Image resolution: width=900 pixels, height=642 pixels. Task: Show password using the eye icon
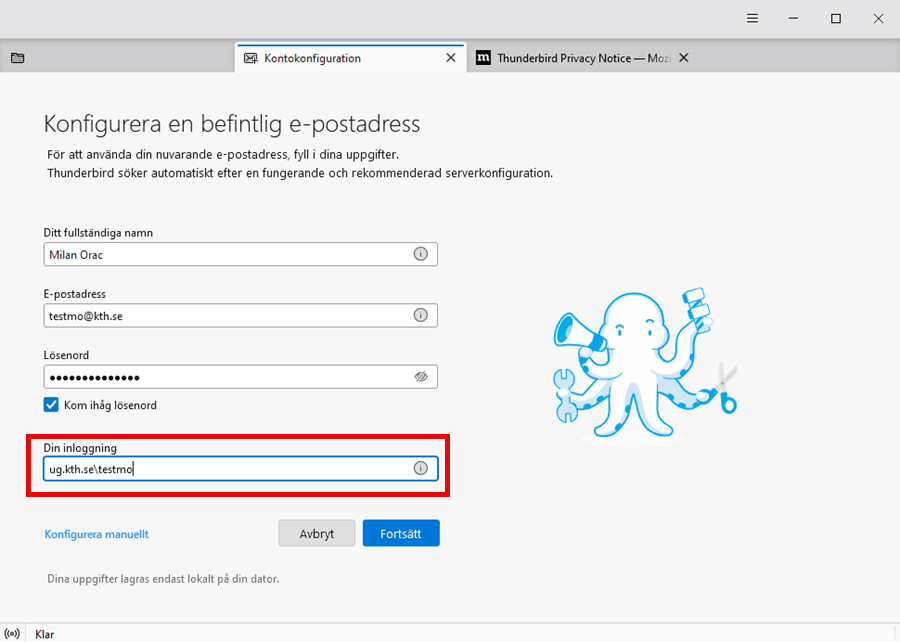point(421,377)
